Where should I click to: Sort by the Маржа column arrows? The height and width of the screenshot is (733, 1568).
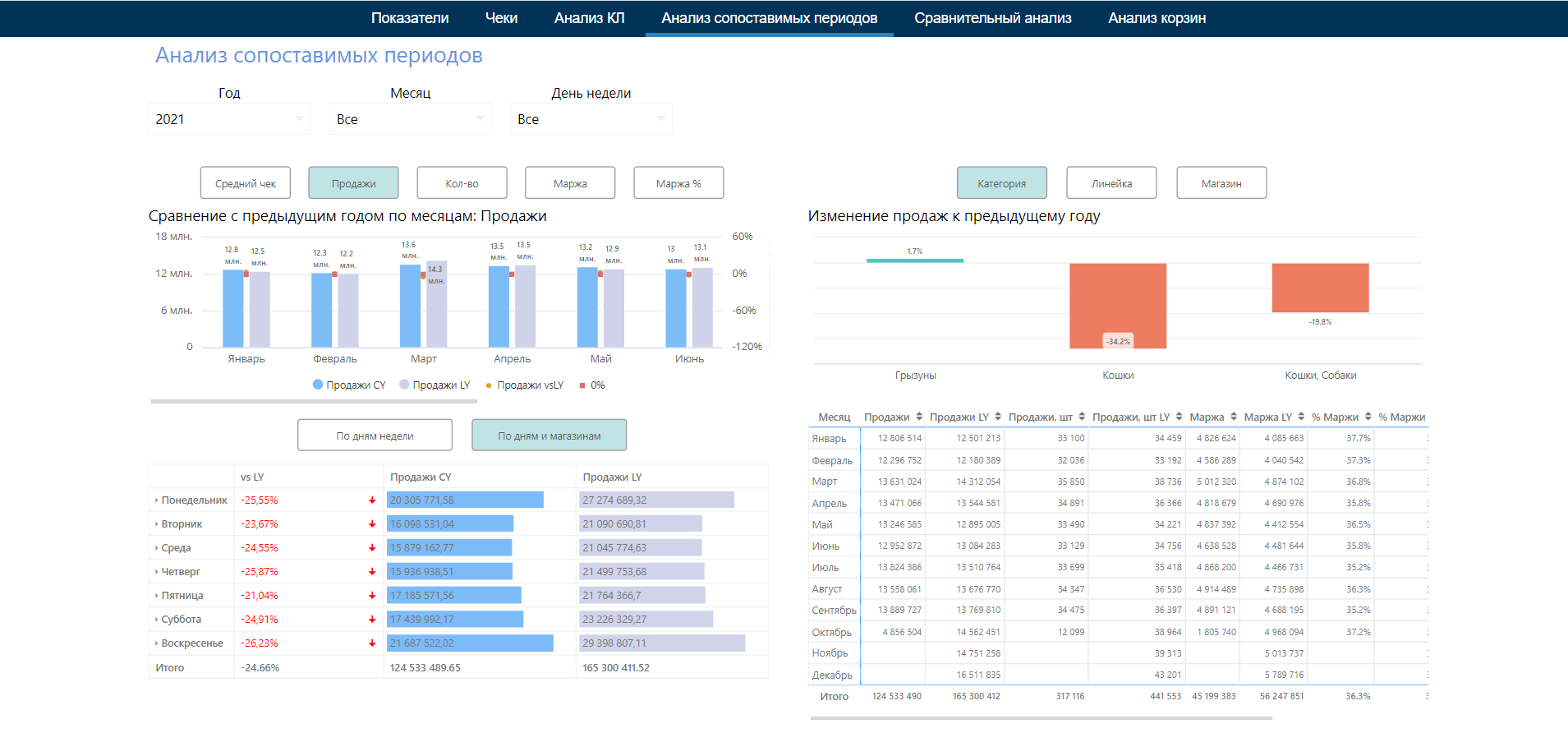(x=1233, y=417)
